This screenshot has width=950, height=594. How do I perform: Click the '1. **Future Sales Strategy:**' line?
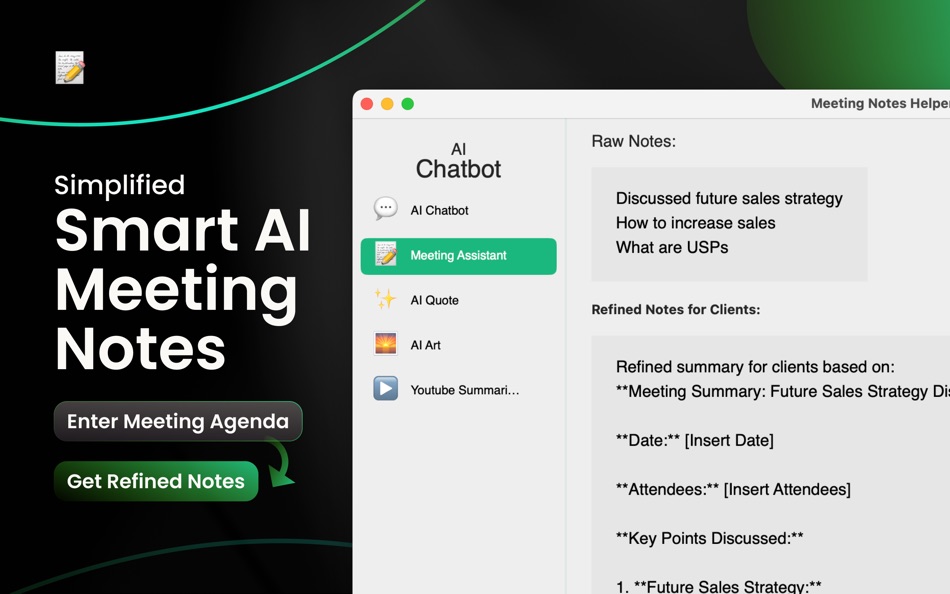tap(719, 586)
